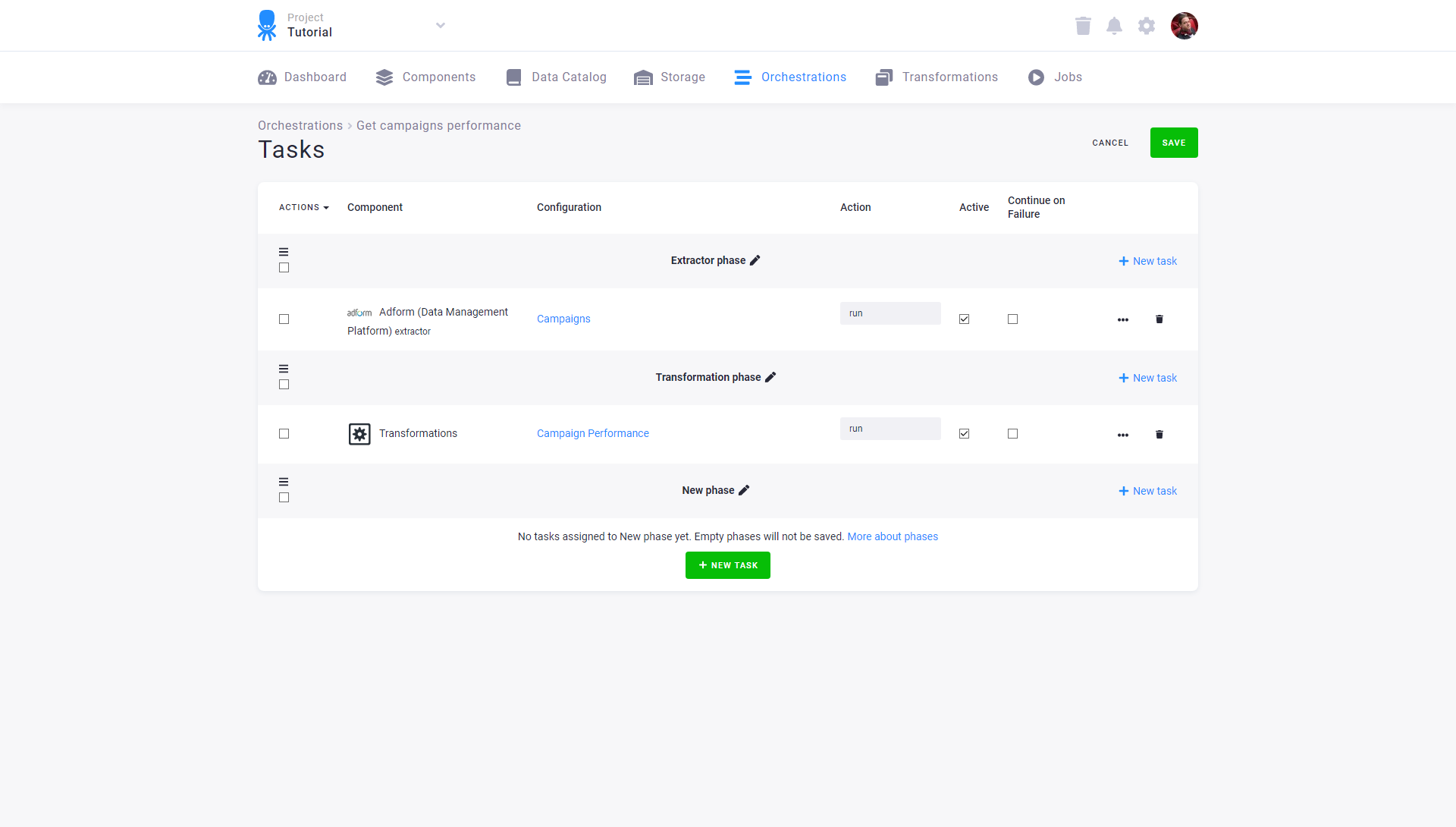1456x827 pixels.
Task: Delete Campaign Performance task via trash icon
Action: pyautogui.click(x=1159, y=434)
